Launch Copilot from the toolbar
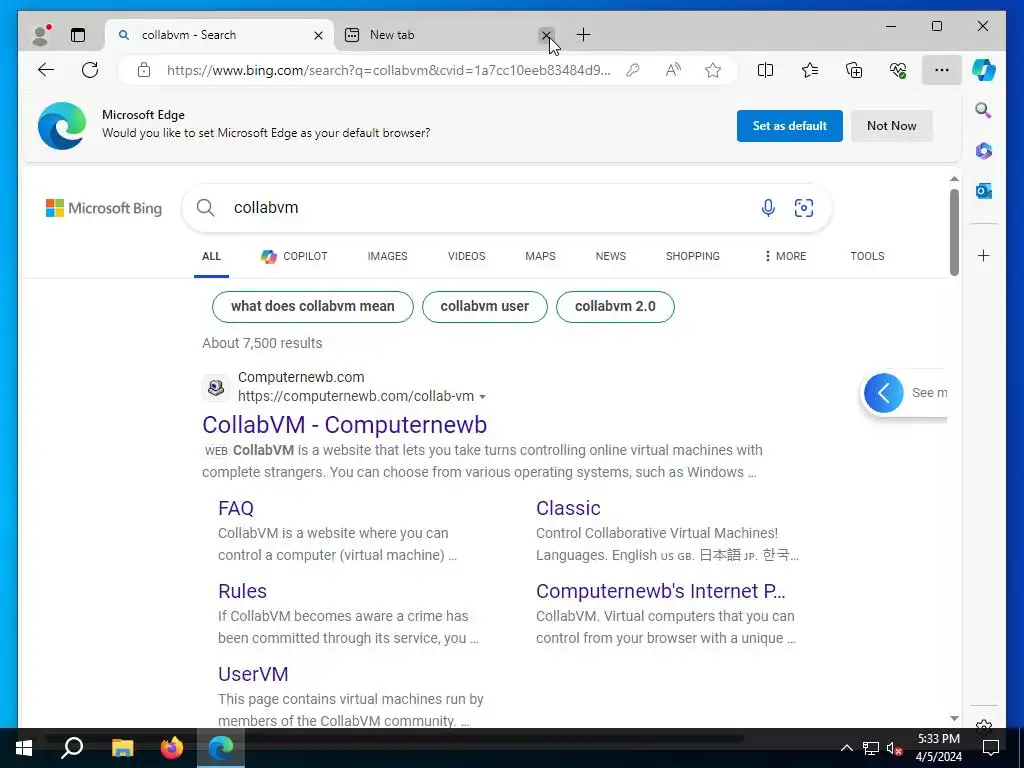Image resolution: width=1024 pixels, height=768 pixels. coord(984,70)
